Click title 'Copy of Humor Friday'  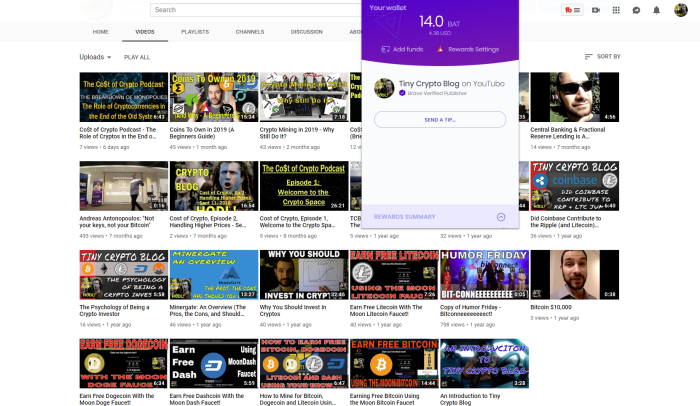[471, 310]
